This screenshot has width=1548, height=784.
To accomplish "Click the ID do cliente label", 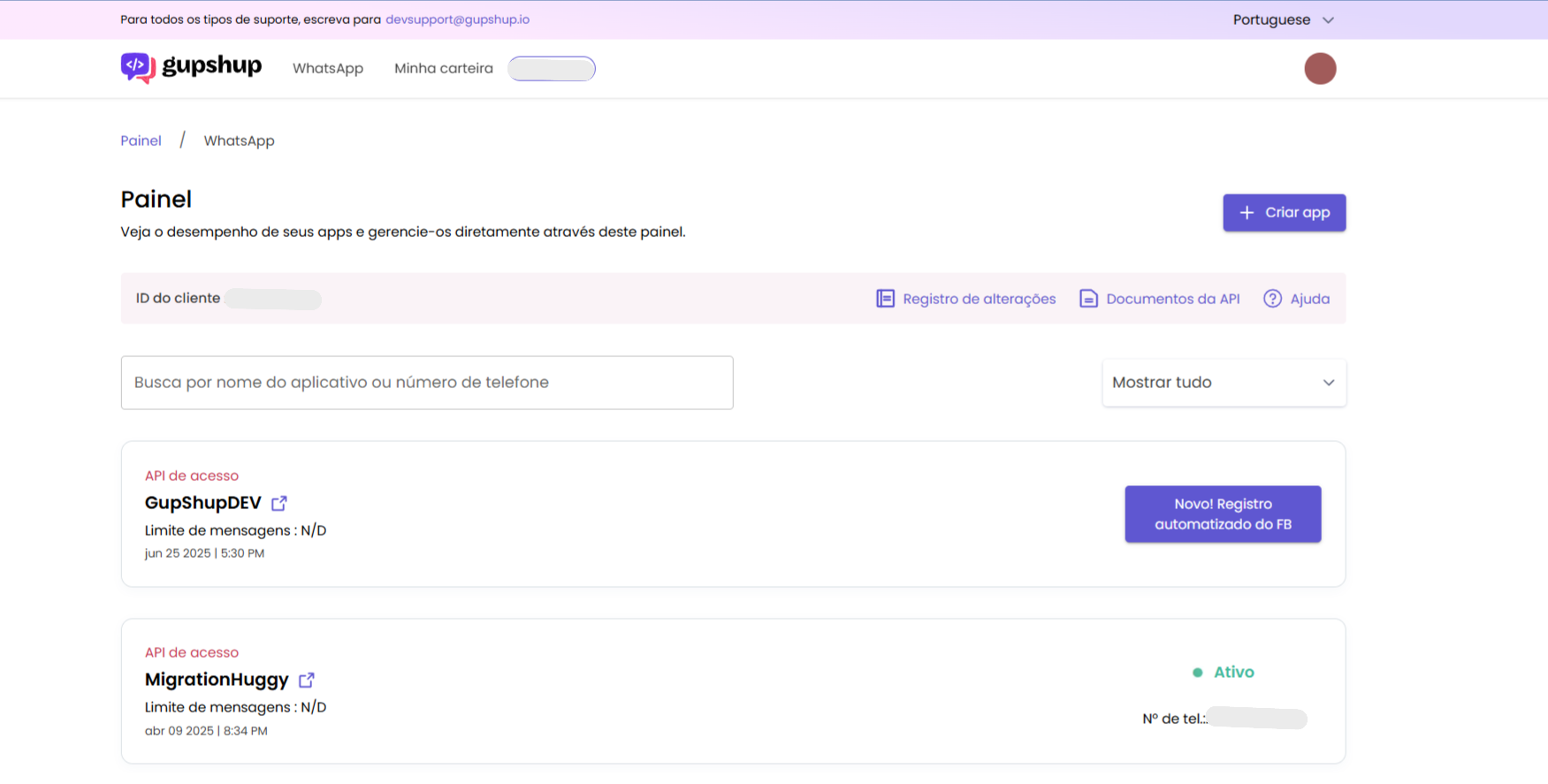I will point(178,299).
